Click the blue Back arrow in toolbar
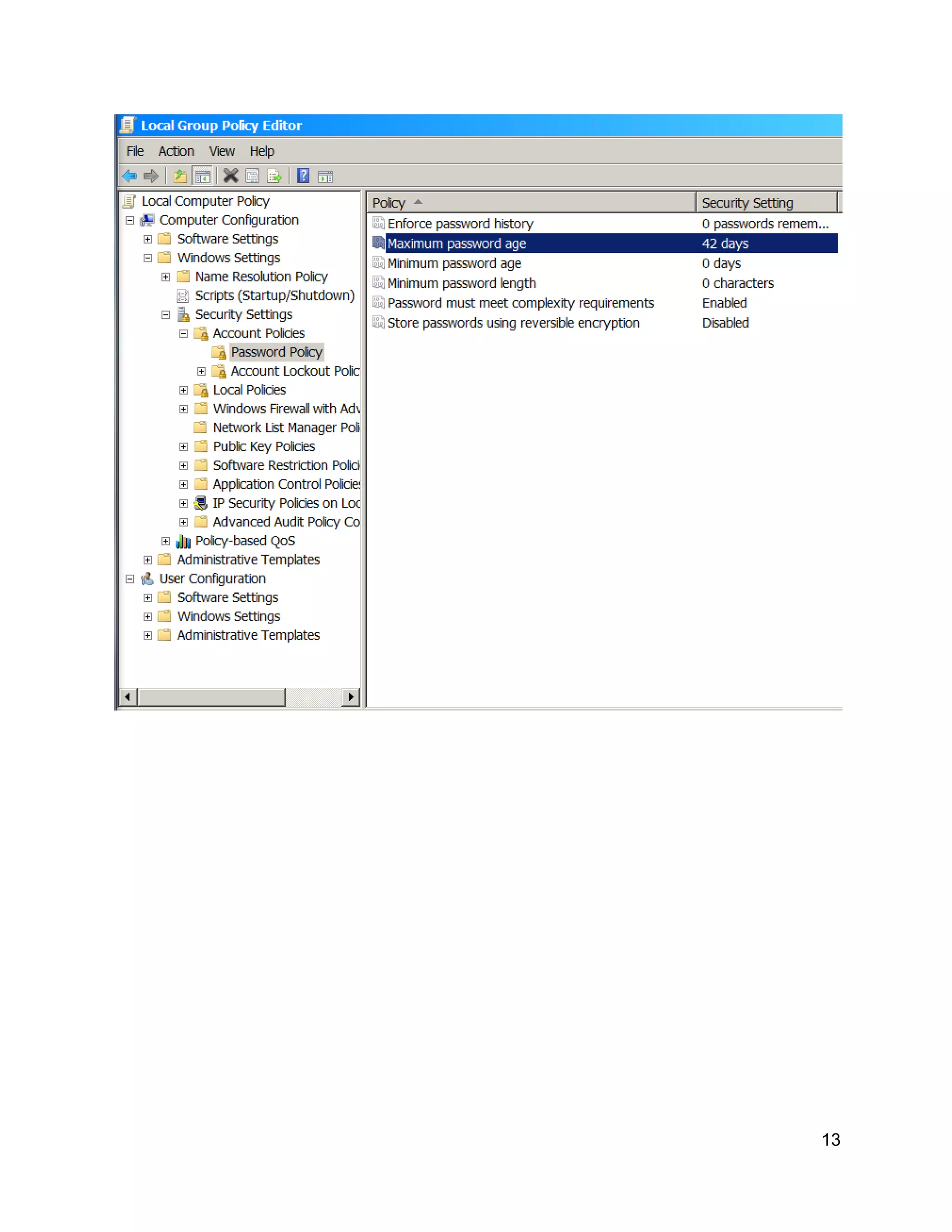Viewport: 952px width, 1232px height. [x=130, y=177]
